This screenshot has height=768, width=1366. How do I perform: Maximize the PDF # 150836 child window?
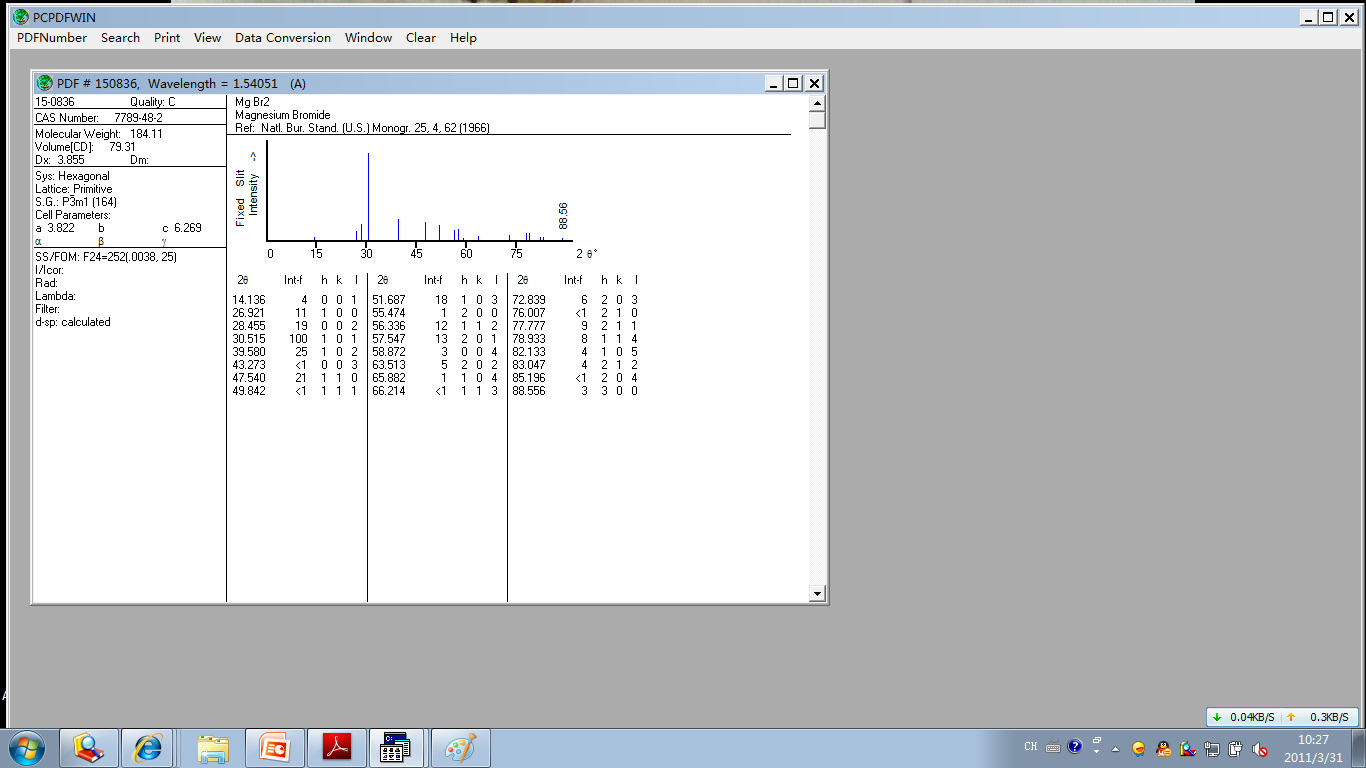pyautogui.click(x=793, y=84)
